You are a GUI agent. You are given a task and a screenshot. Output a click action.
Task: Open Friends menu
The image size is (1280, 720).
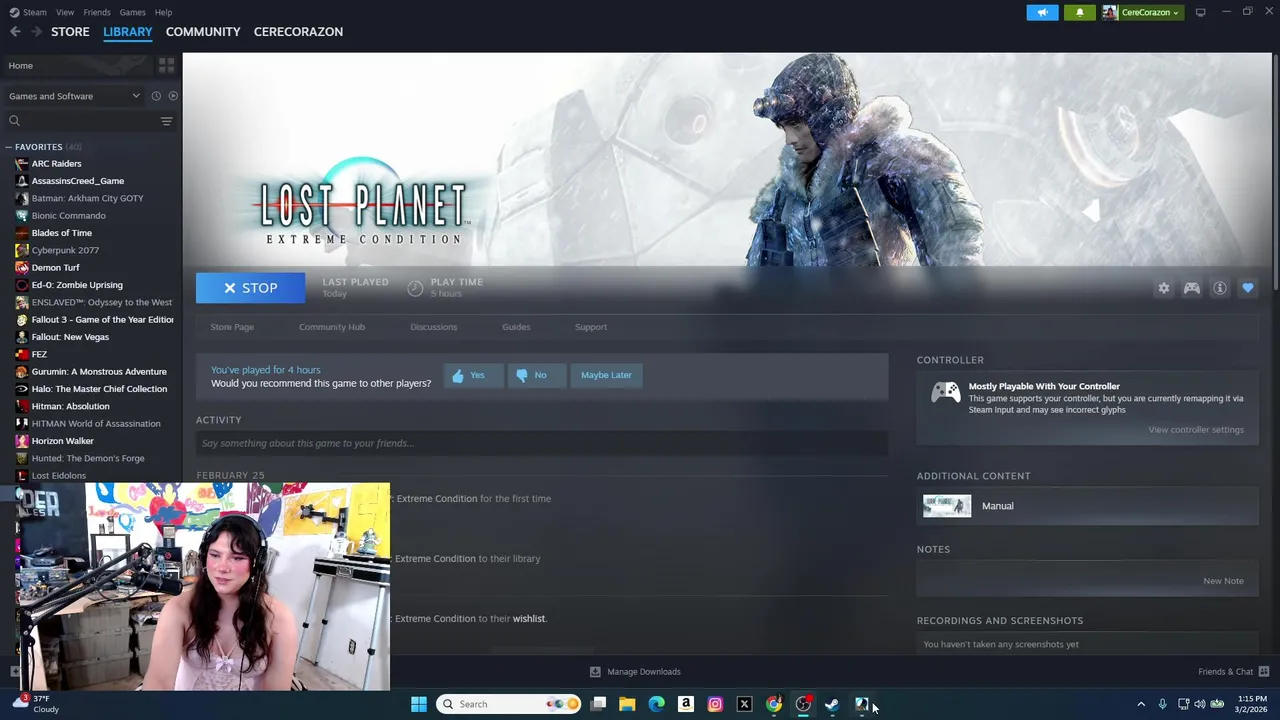tap(97, 12)
